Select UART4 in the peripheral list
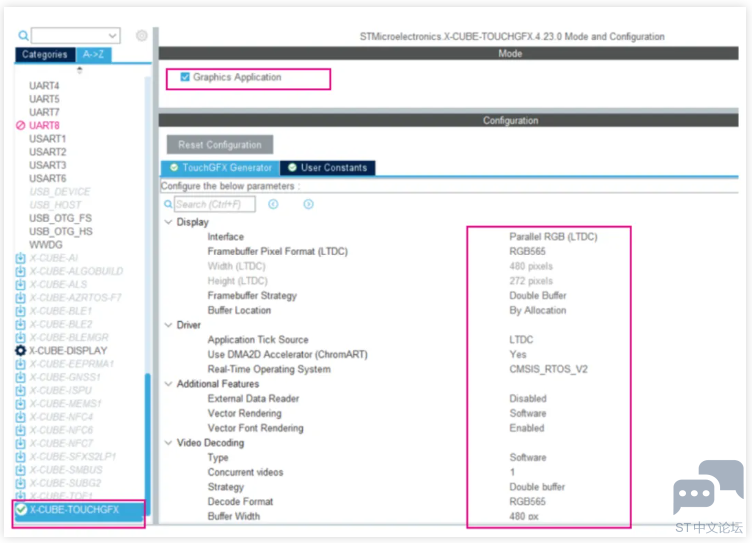 coord(44,85)
